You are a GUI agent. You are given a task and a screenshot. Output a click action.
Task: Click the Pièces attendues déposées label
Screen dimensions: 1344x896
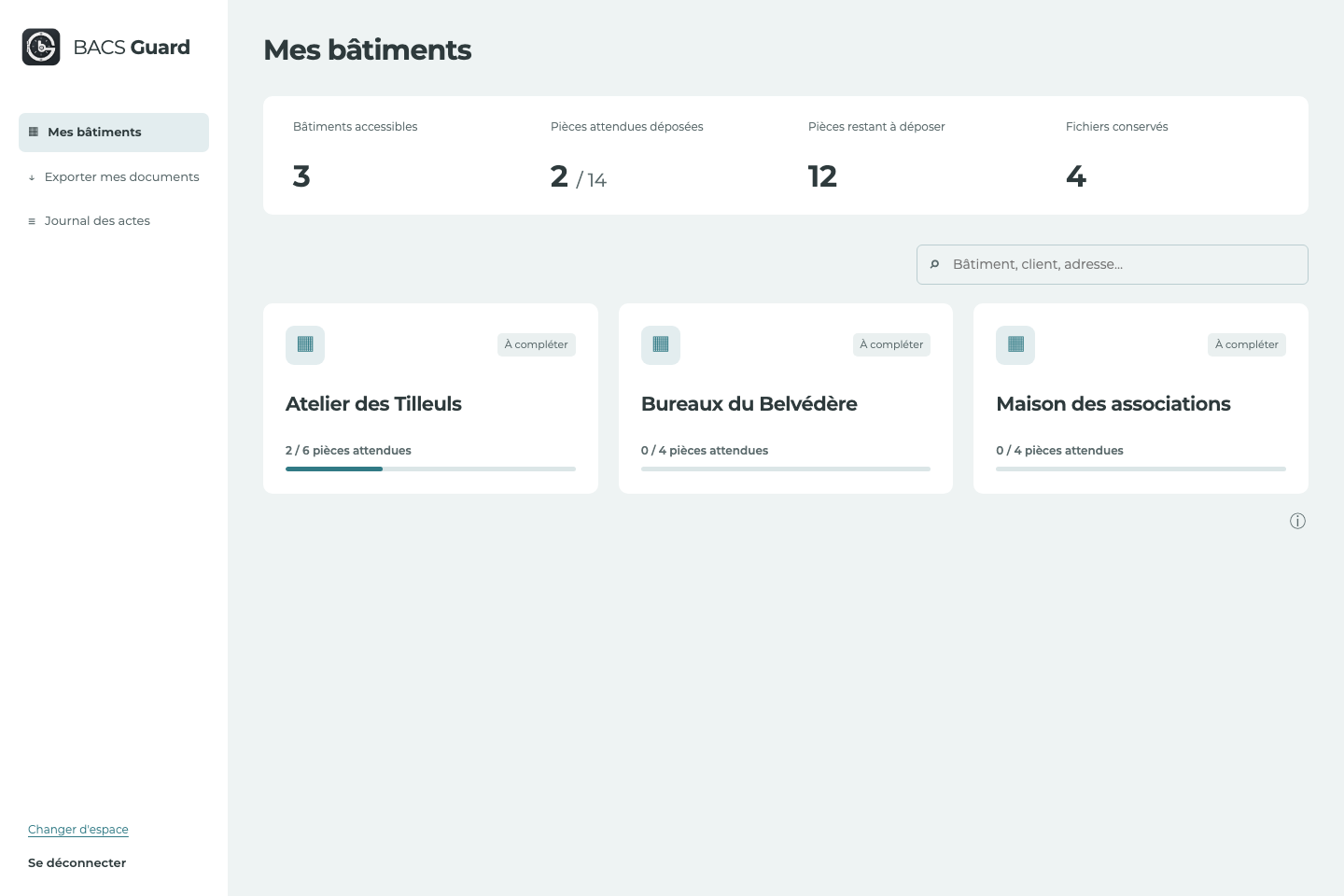pos(626,127)
